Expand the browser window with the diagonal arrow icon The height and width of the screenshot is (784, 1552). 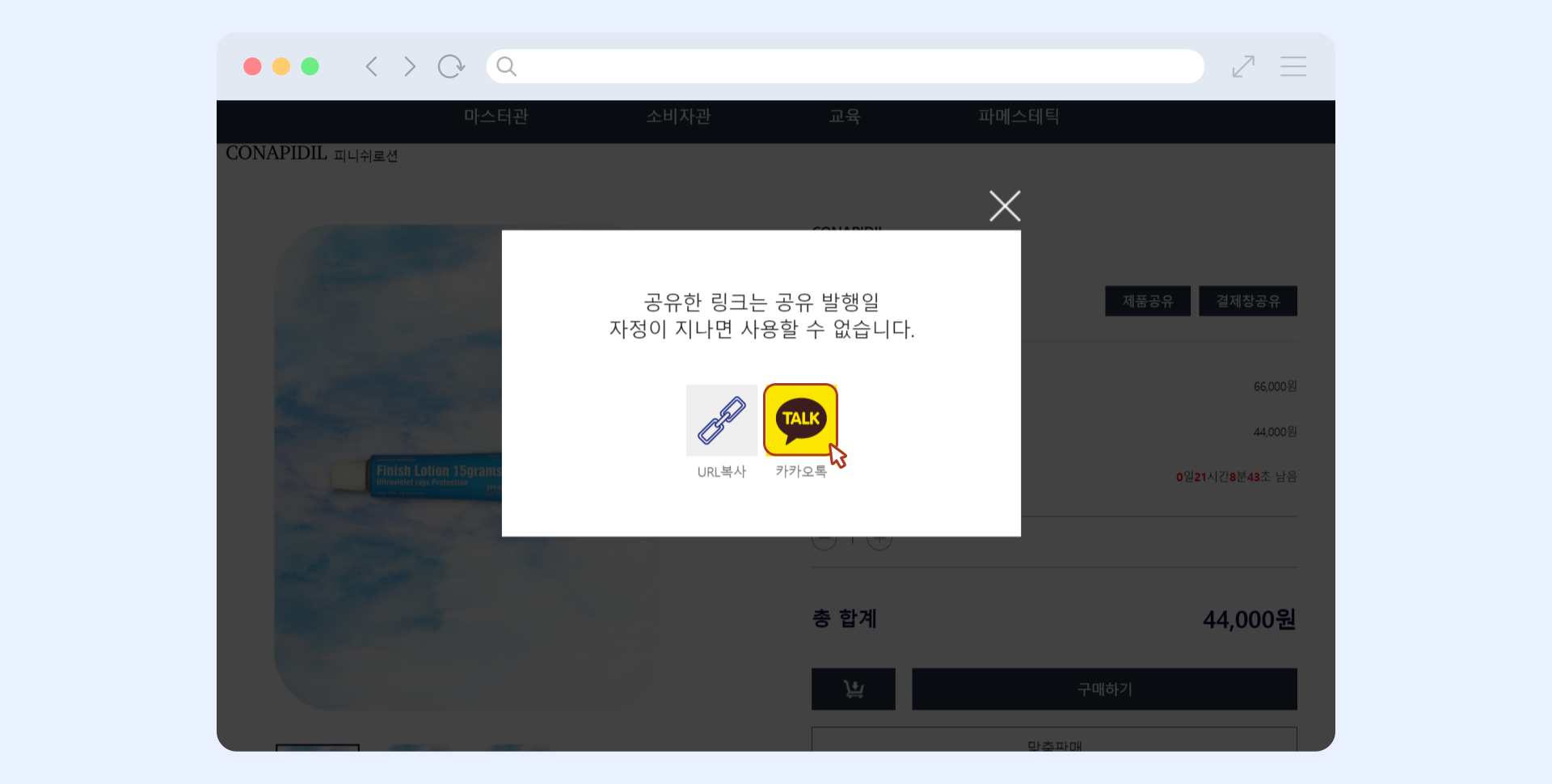point(1243,66)
